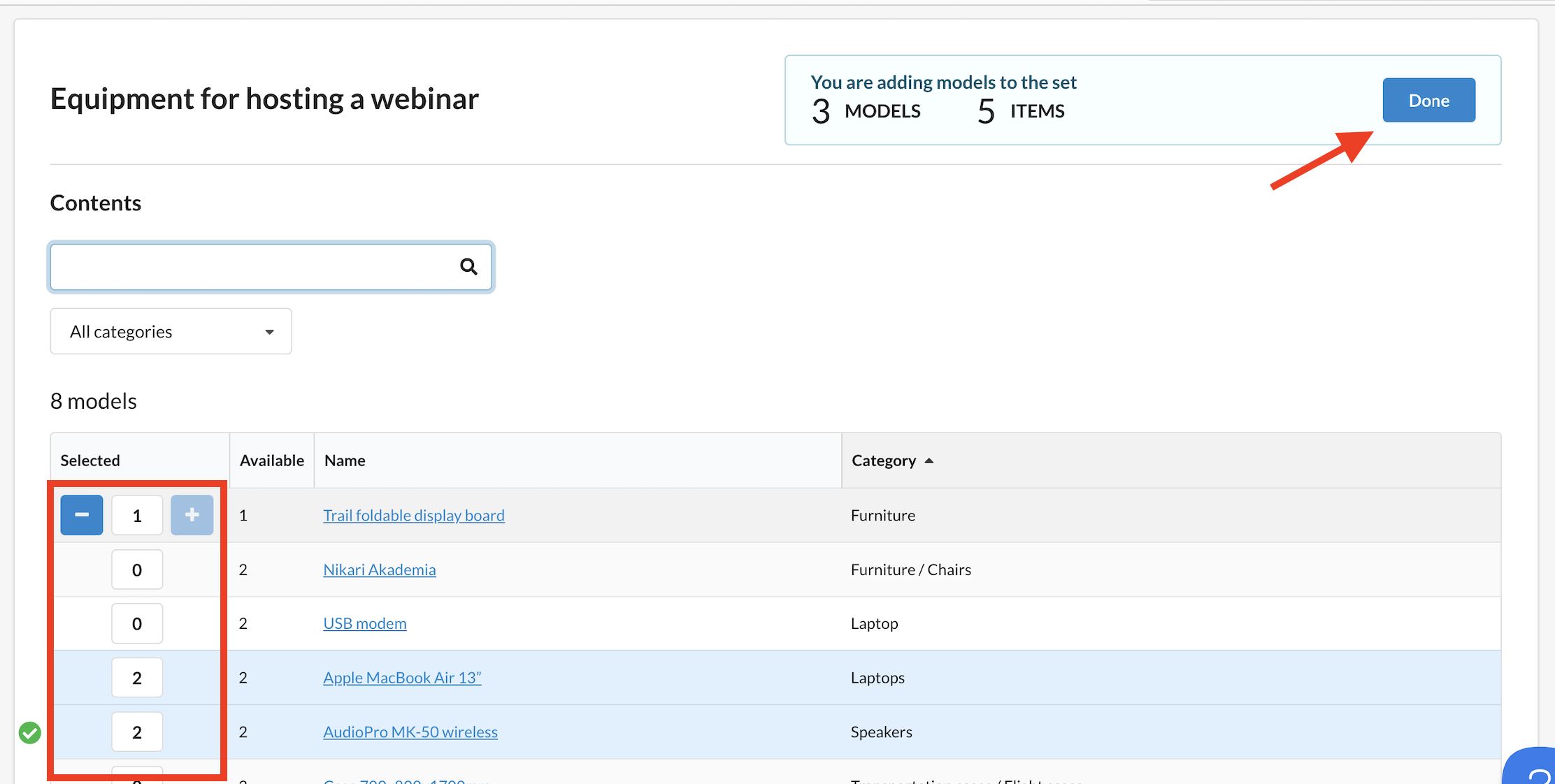Screen dimensions: 1555x784
Task: Select the quantity field for Apple MacBook Air
Action: point(137,677)
